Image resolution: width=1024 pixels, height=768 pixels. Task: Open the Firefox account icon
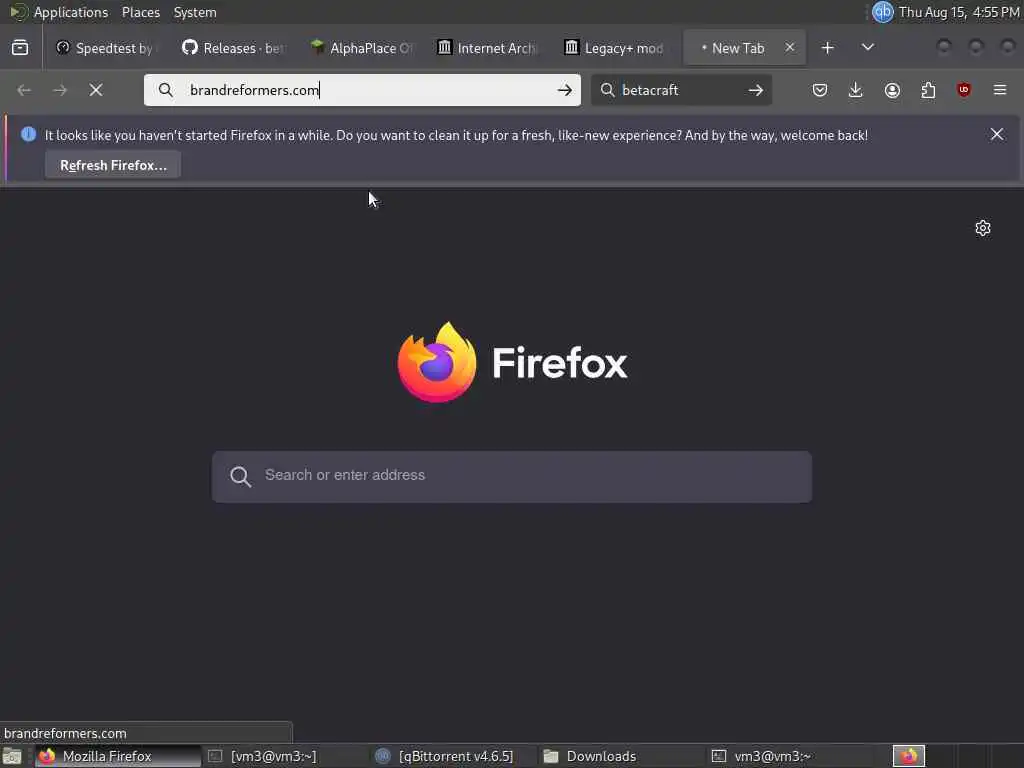point(892,90)
